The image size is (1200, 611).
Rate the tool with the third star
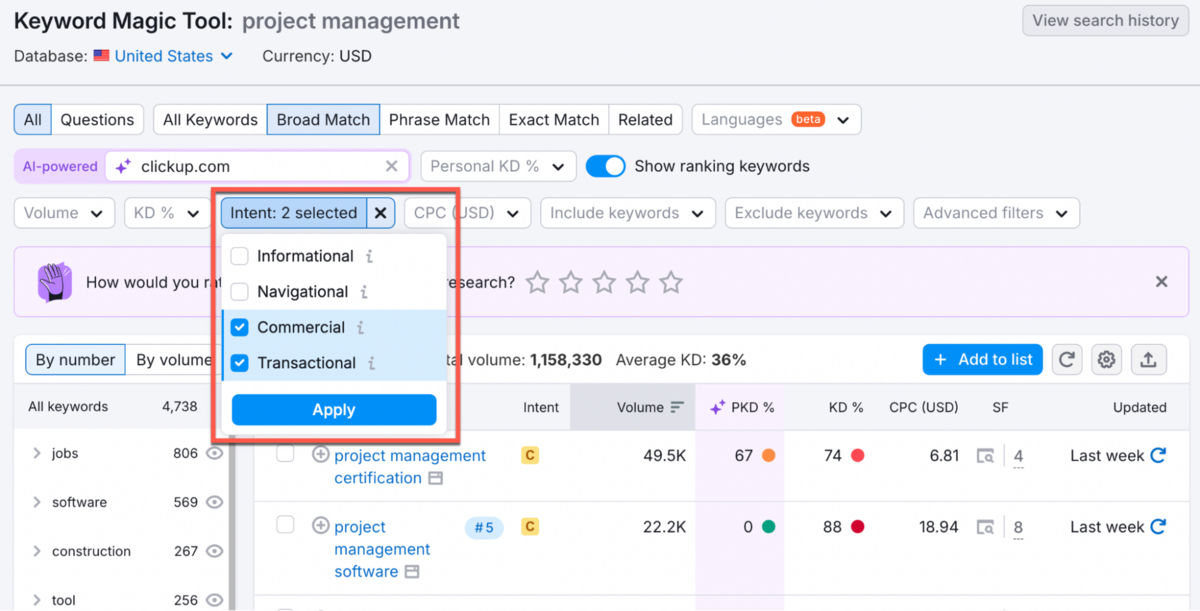pos(604,282)
